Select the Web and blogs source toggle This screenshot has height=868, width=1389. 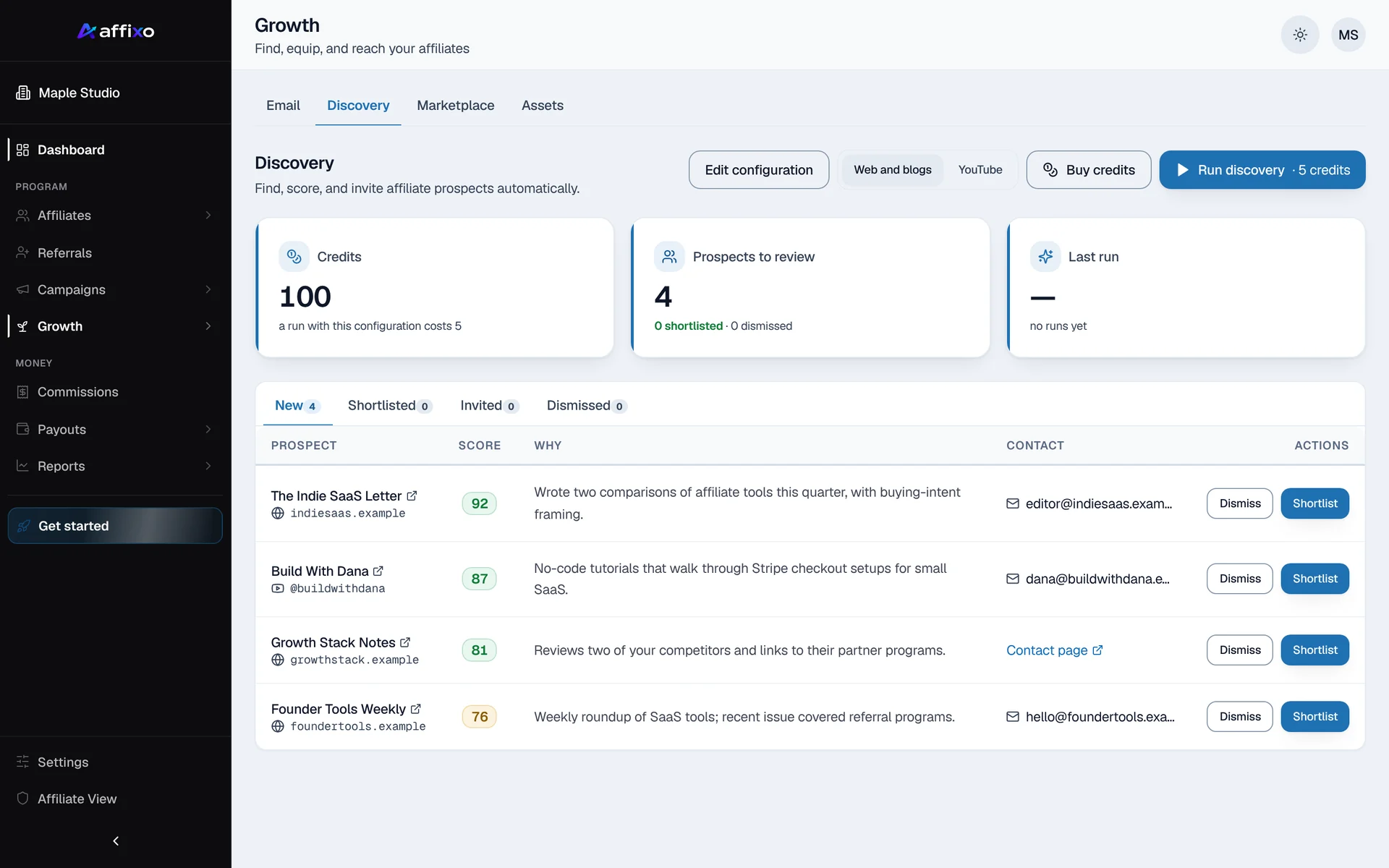(892, 170)
